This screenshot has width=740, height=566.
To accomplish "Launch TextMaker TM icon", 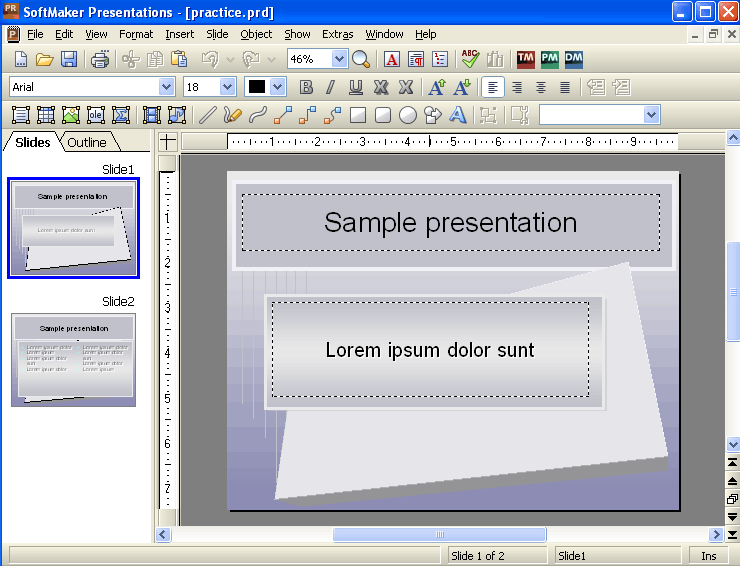I will pyautogui.click(x=526, y=59).
